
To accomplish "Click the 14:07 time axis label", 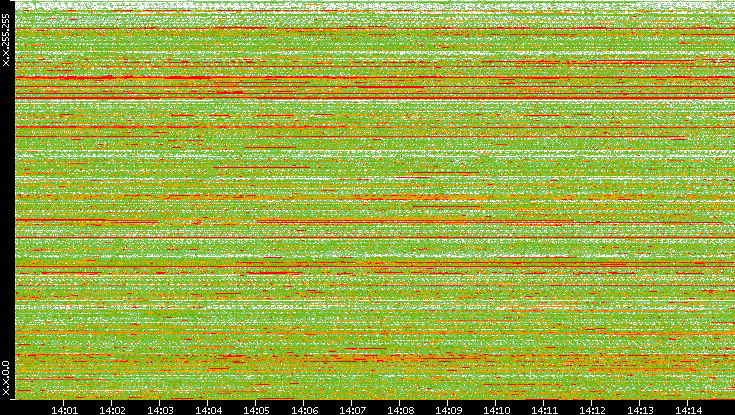I will click(x=352, y=410).
